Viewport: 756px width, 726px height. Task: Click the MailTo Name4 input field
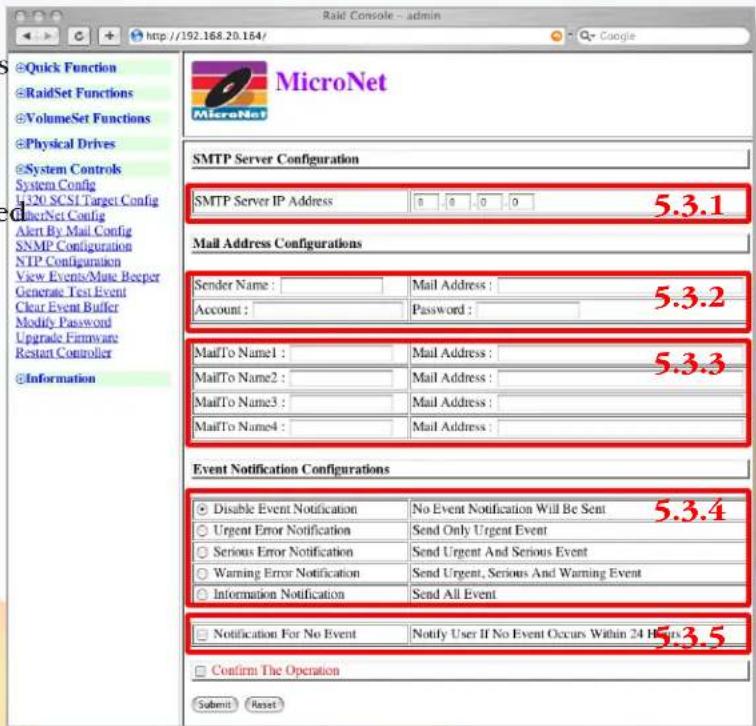[341, 427]
